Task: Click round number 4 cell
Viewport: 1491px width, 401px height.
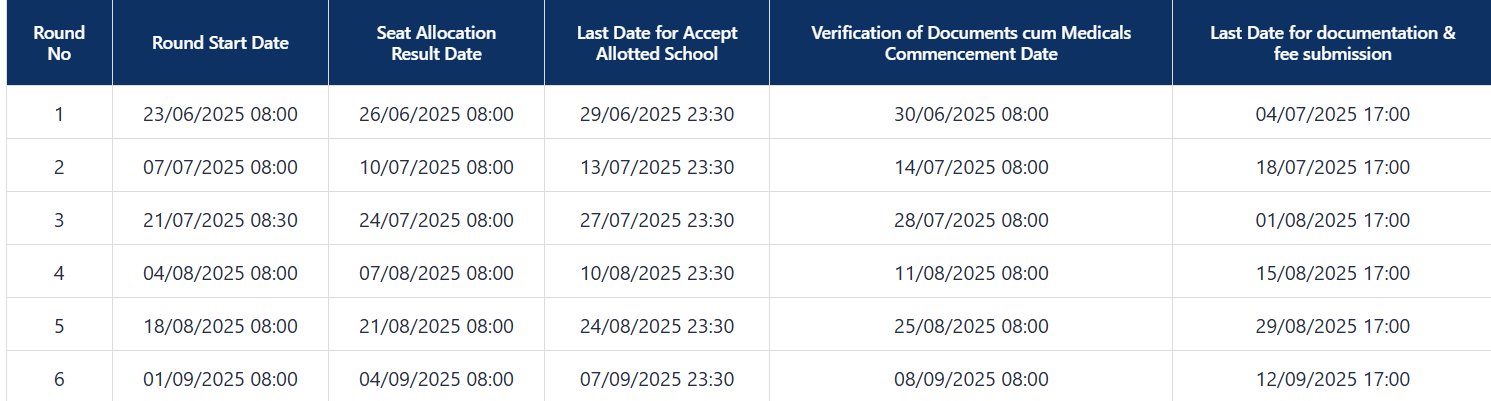Action: (x=59, y=273)
